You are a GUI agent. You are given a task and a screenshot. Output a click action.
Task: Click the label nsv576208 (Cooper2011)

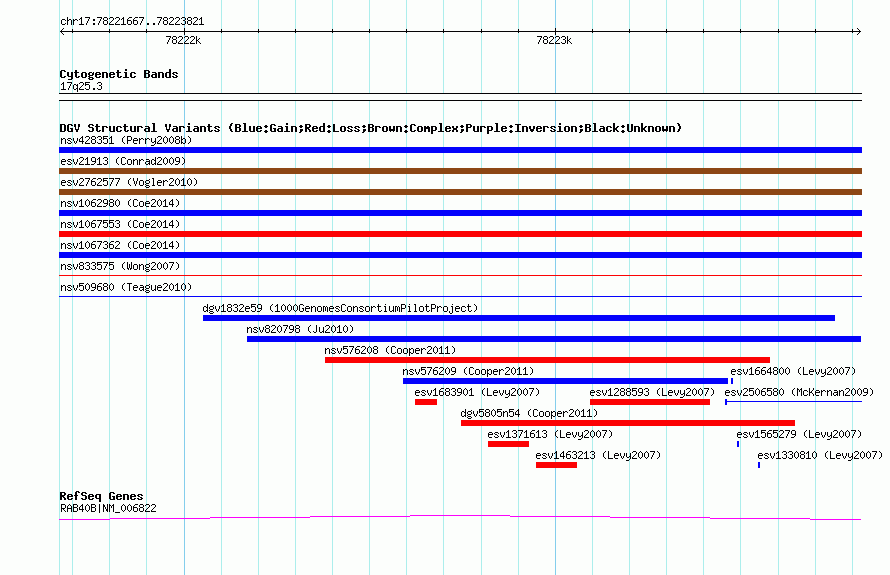pyautogui.click(x=391, y=350)
